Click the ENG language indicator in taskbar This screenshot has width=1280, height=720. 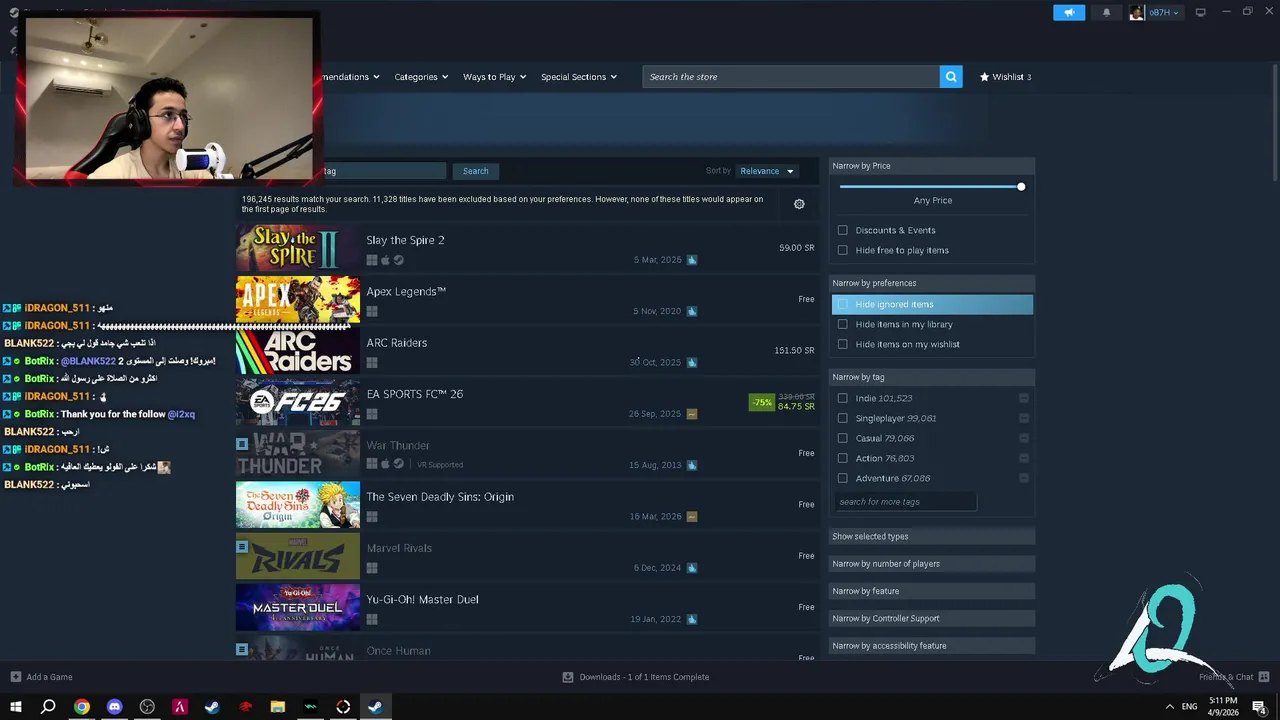pyautogui.click(x=1189, y=707)
